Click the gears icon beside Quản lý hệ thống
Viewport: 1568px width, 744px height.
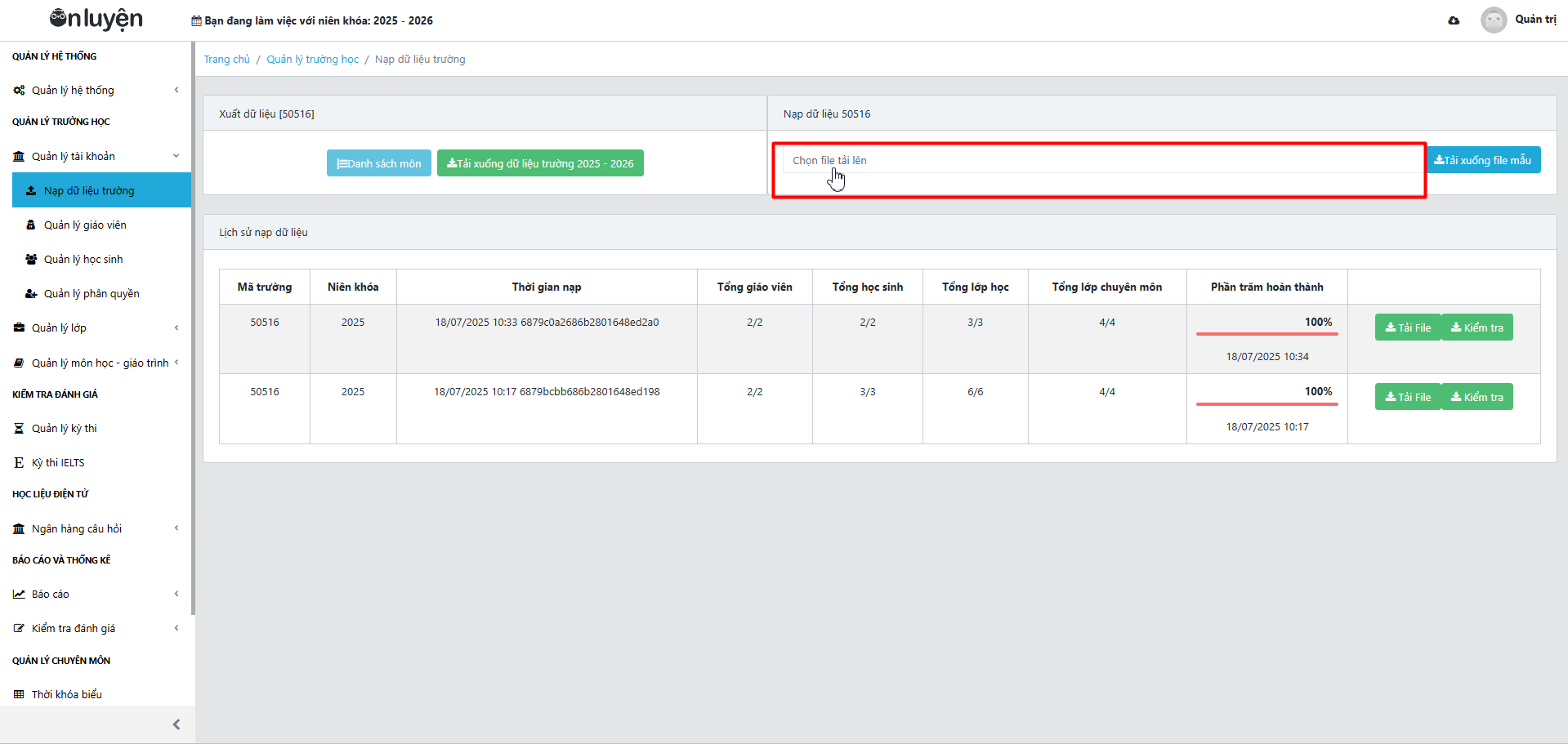click(x=19, y=91)
